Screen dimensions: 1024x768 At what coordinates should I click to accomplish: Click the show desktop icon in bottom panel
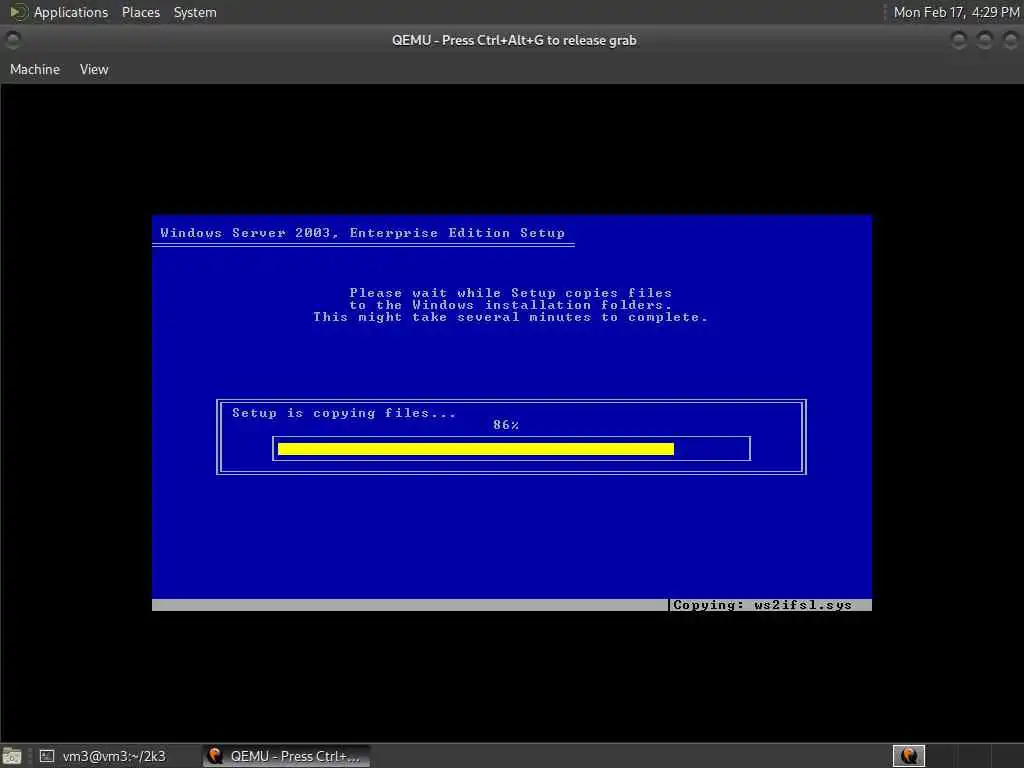12,757
